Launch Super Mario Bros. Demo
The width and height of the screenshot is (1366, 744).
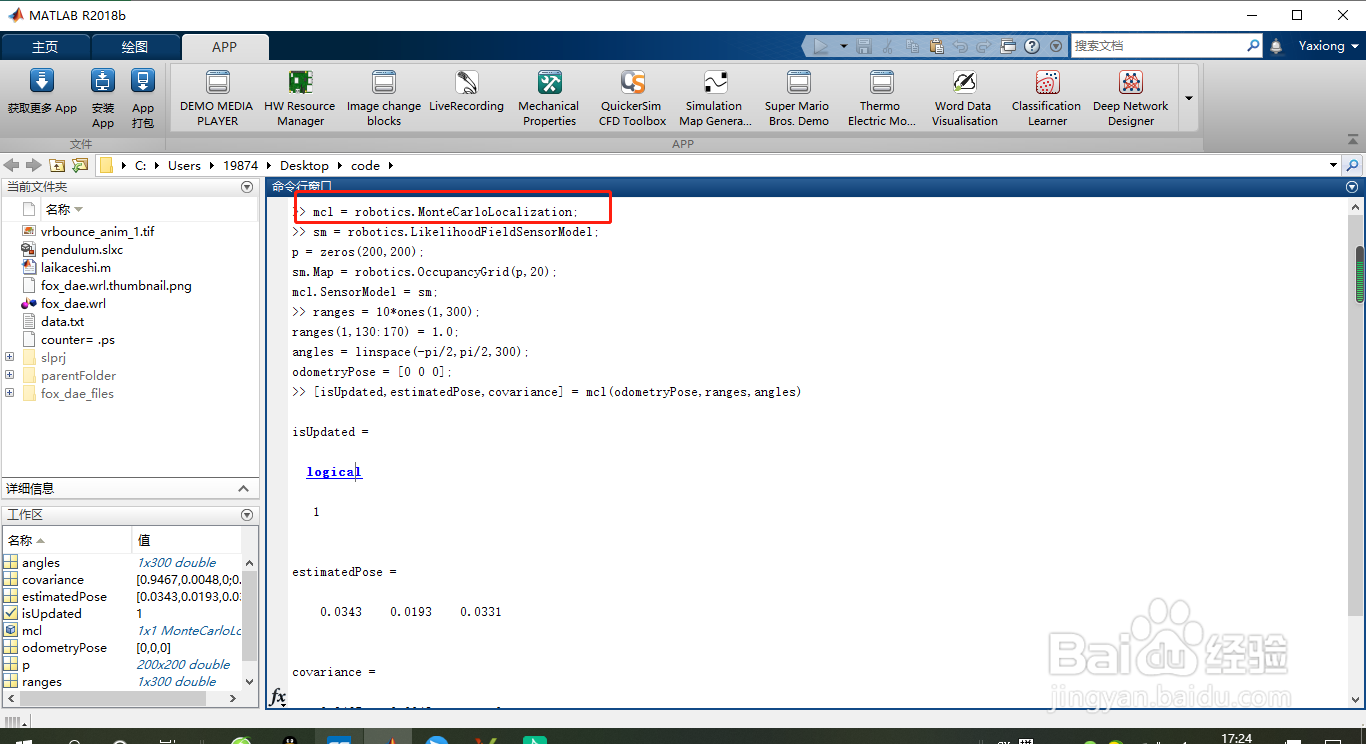point(797,98)
